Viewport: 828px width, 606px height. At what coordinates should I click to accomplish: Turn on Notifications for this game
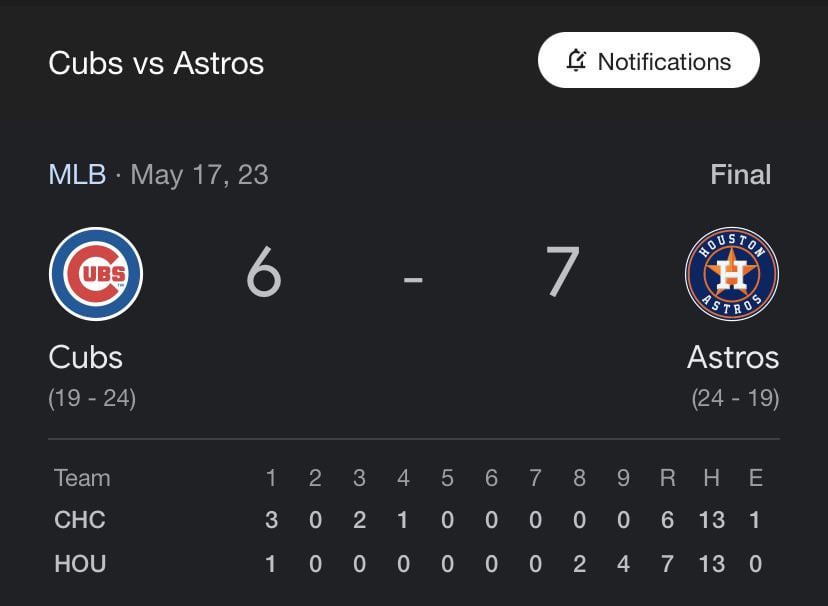[x=649, y=61]
